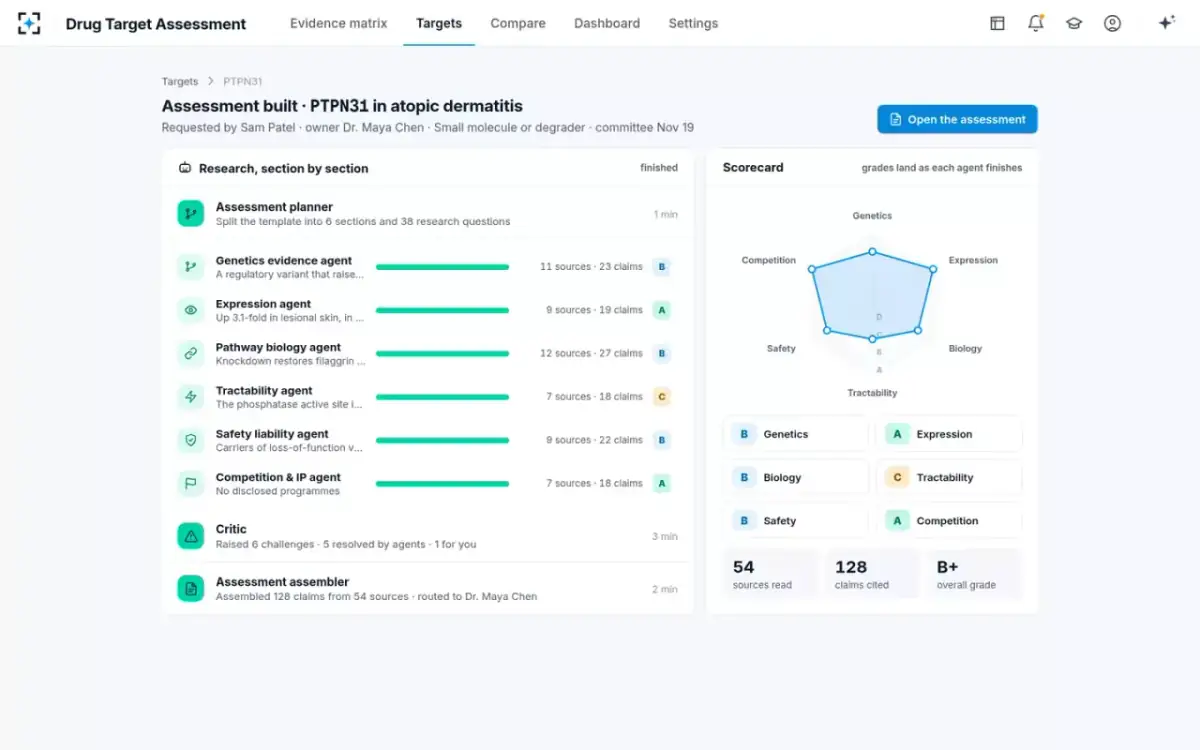Click the '3 min' duration on Critic row
1200x750 pixels.
click(665, 537)
